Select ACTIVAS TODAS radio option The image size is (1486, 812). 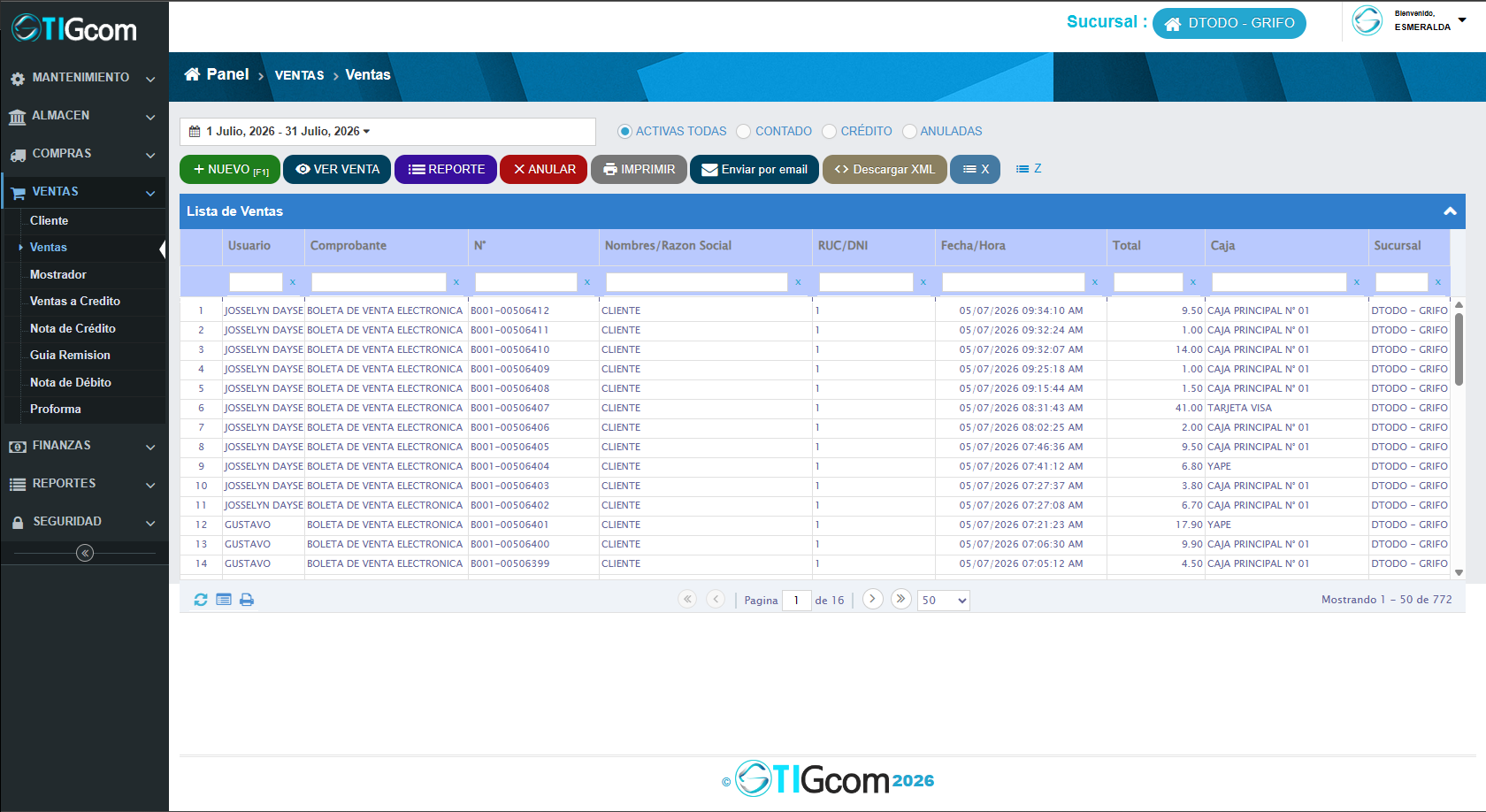624,131
